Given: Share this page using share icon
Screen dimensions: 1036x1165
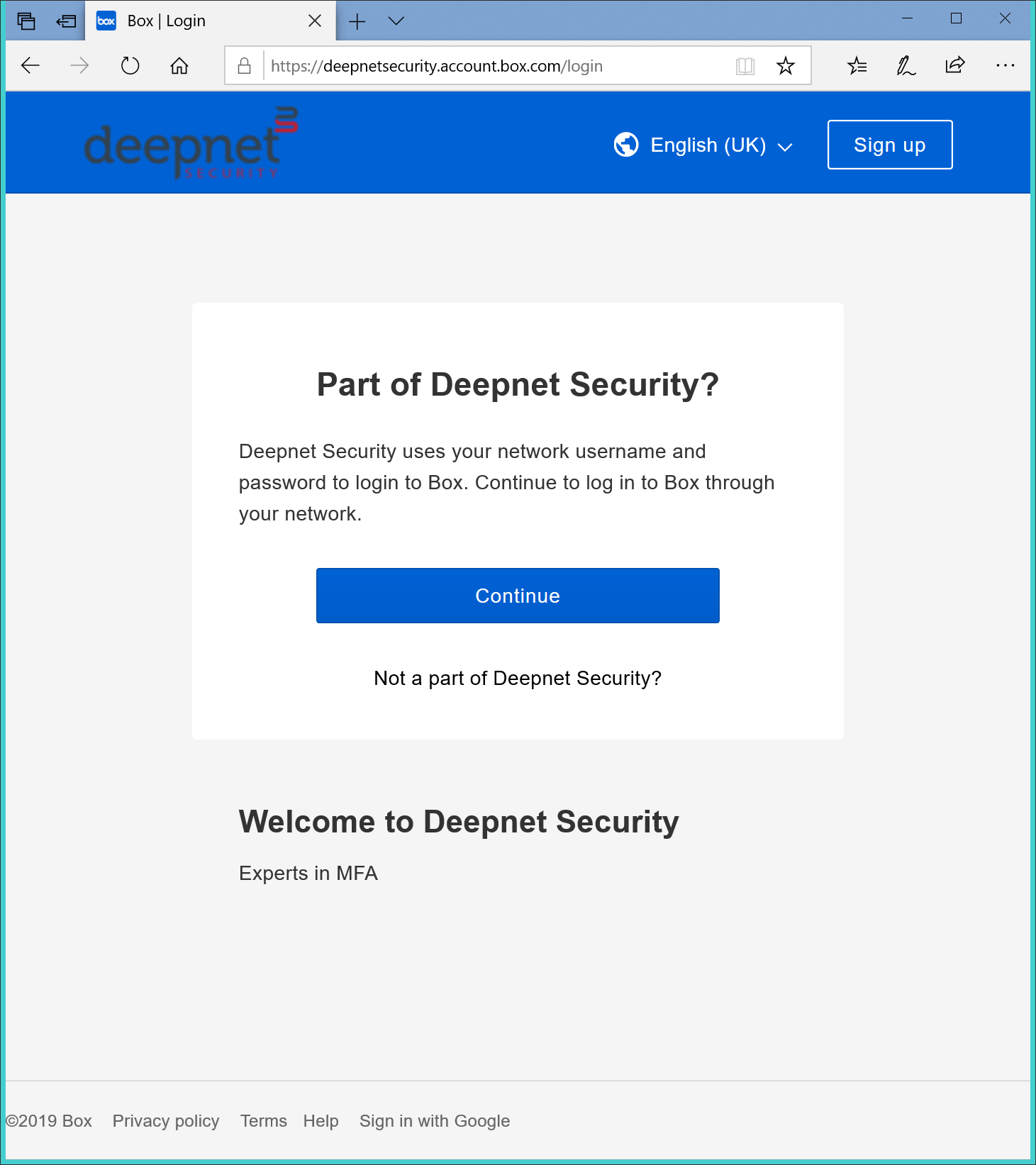Looking at the screenshot, I should click(x=955, y=66).
